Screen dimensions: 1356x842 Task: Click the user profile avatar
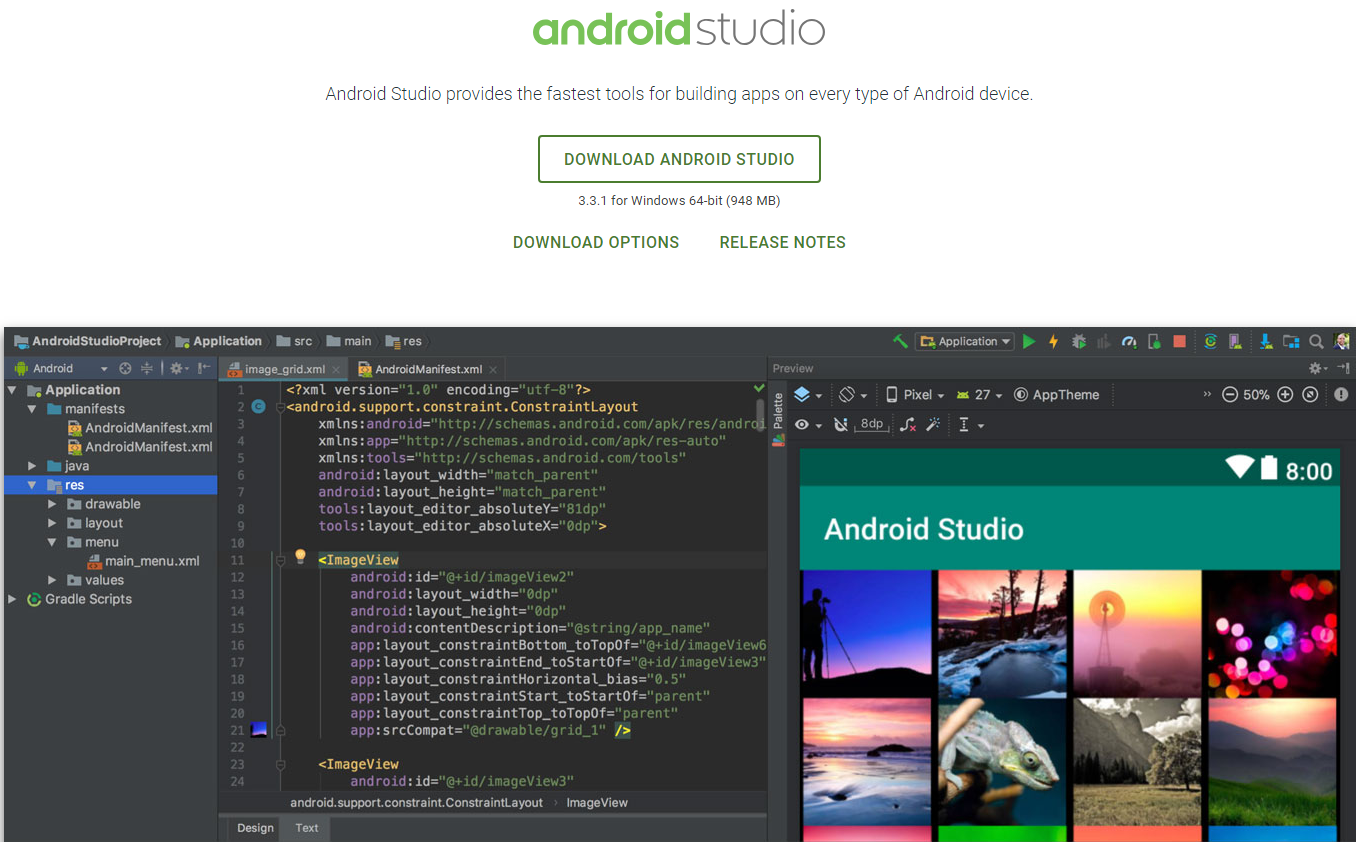[1341, 341]
